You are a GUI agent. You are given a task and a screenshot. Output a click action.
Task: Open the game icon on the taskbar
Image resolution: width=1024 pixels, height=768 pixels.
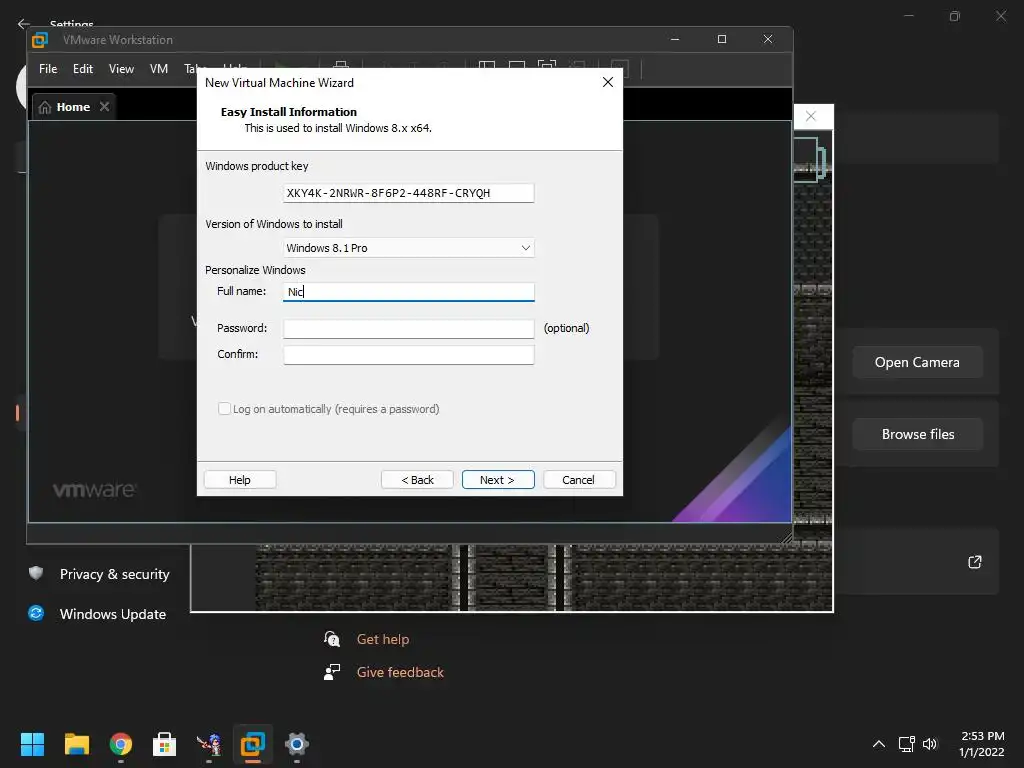pyautogui.click(x=209, y=744)
